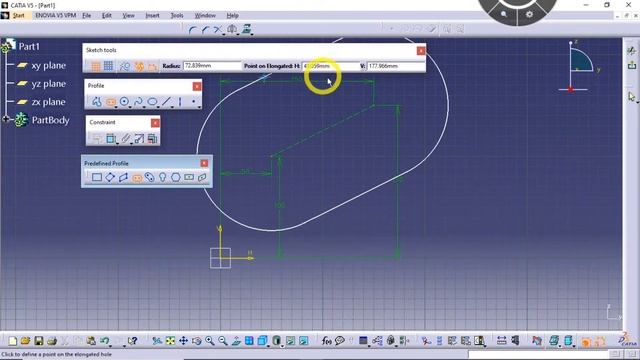Toggle Dimensional Constraints in Sketch tools
Screen dimensions: 640x360
click(x=153, y=66)
